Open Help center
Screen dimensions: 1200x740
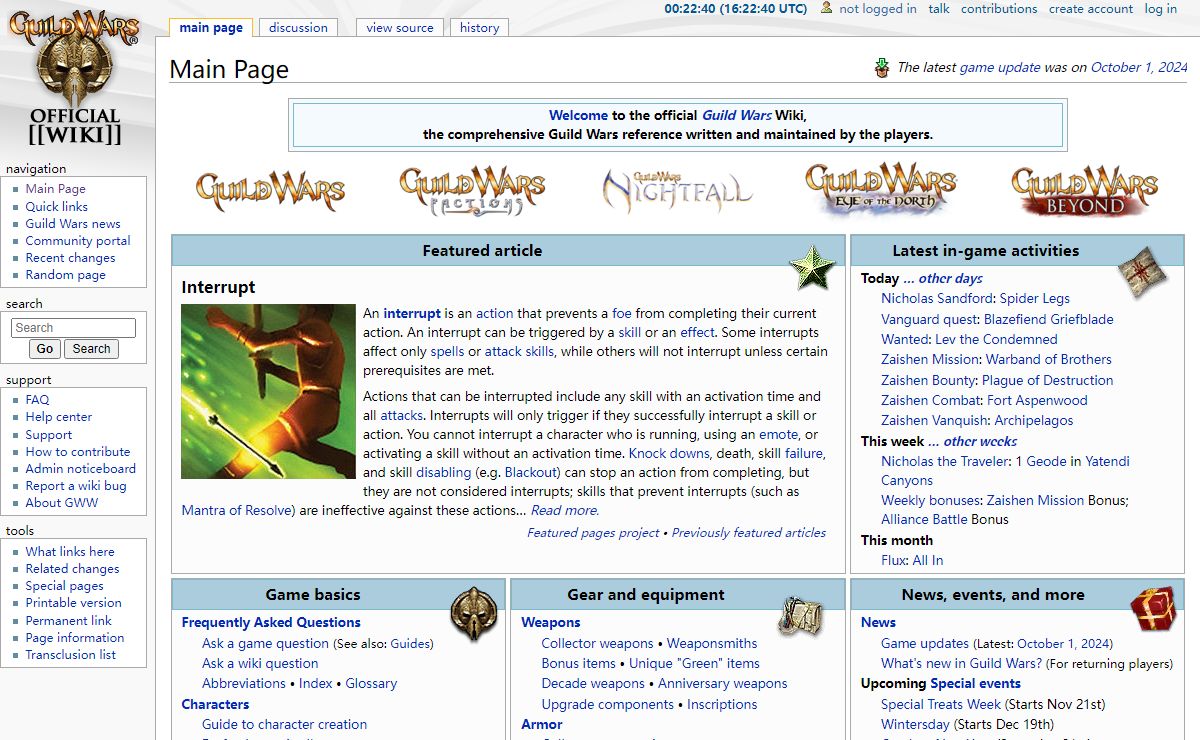click(x=59, y=417)
